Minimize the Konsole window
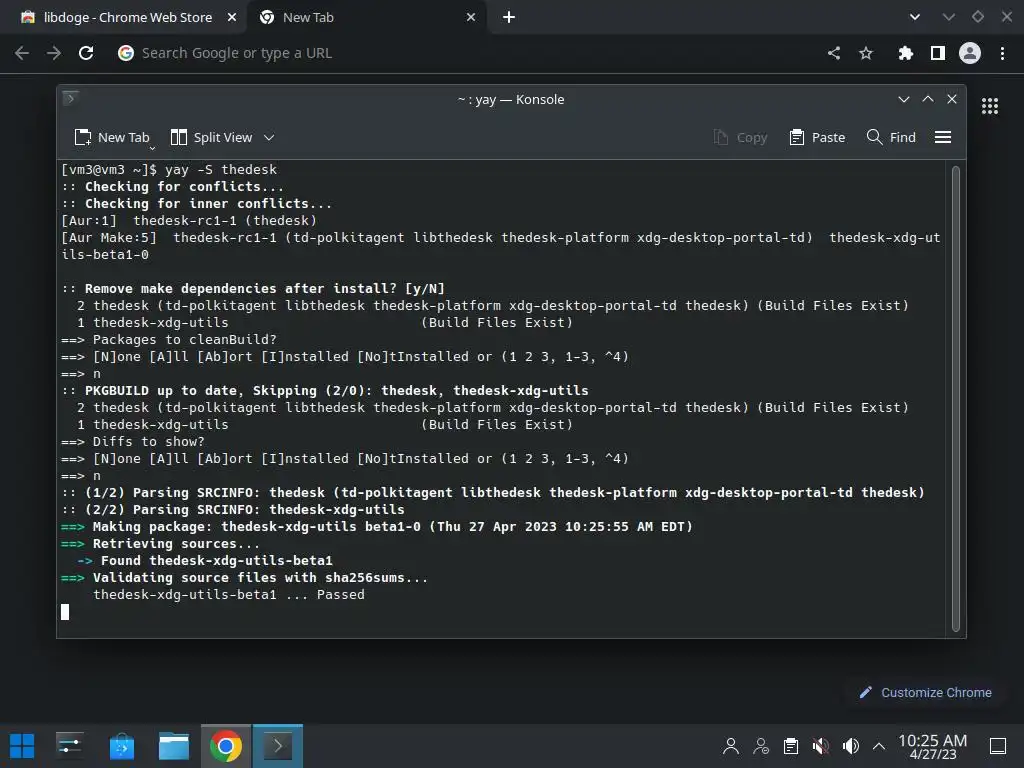Viewport: 1024px width, 768px height. pyautogui.click(x=904, y=99)
